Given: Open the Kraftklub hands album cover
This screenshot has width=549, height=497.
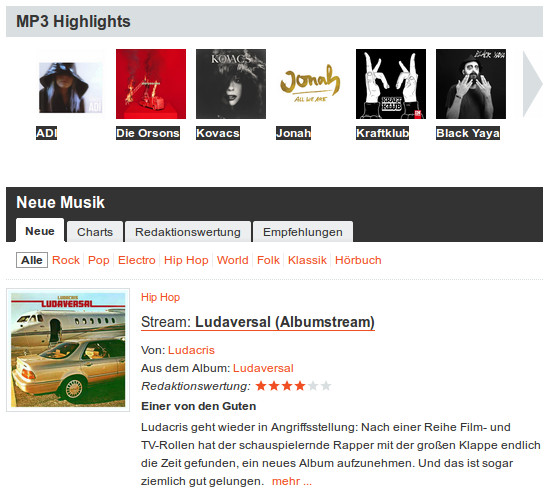Looking at the screenshot, I should point(391,84).
